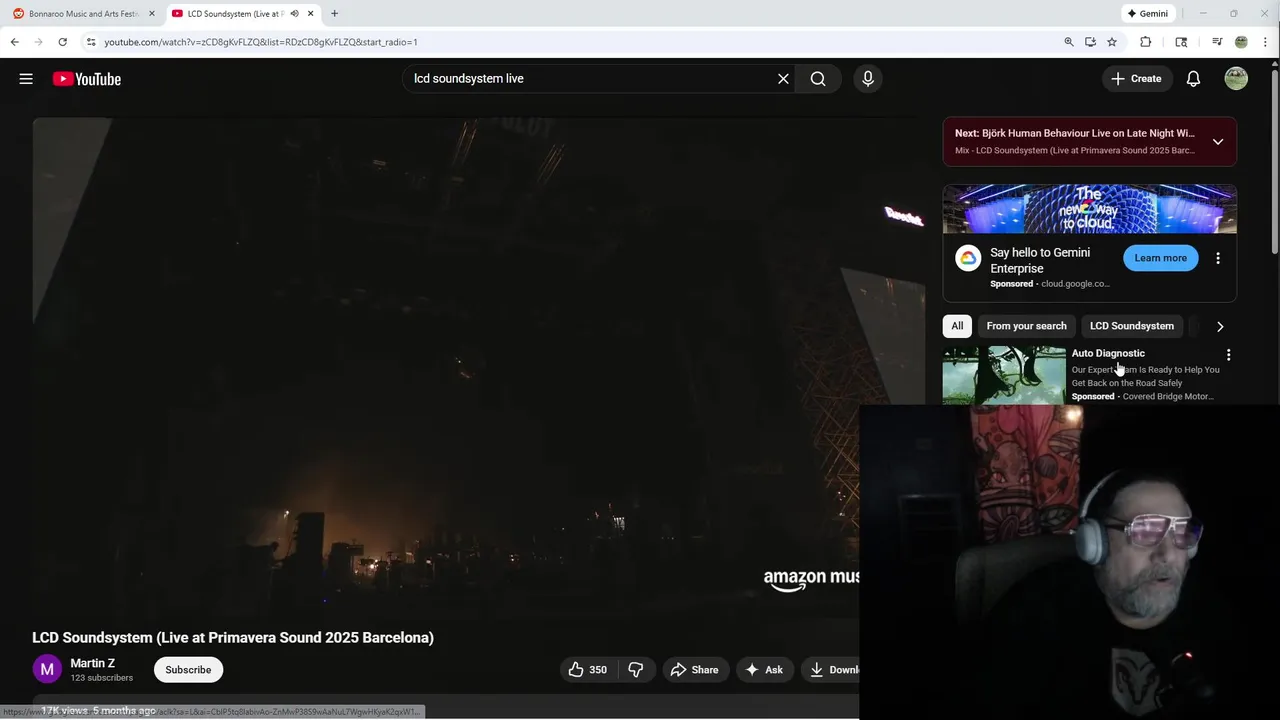Open the Create menu button
1280x720 pixels.
click(1137, 79)
